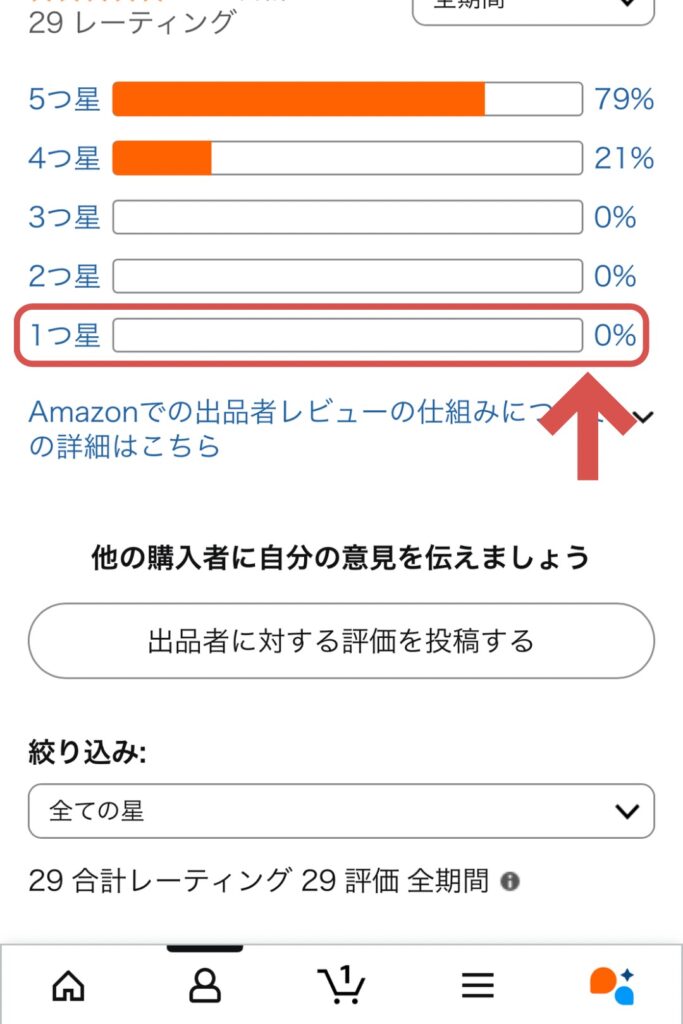The width and height of the screenshot is (683, 1024).
Task: Click info icon beside 全期間 text
Action: point(510,882)
